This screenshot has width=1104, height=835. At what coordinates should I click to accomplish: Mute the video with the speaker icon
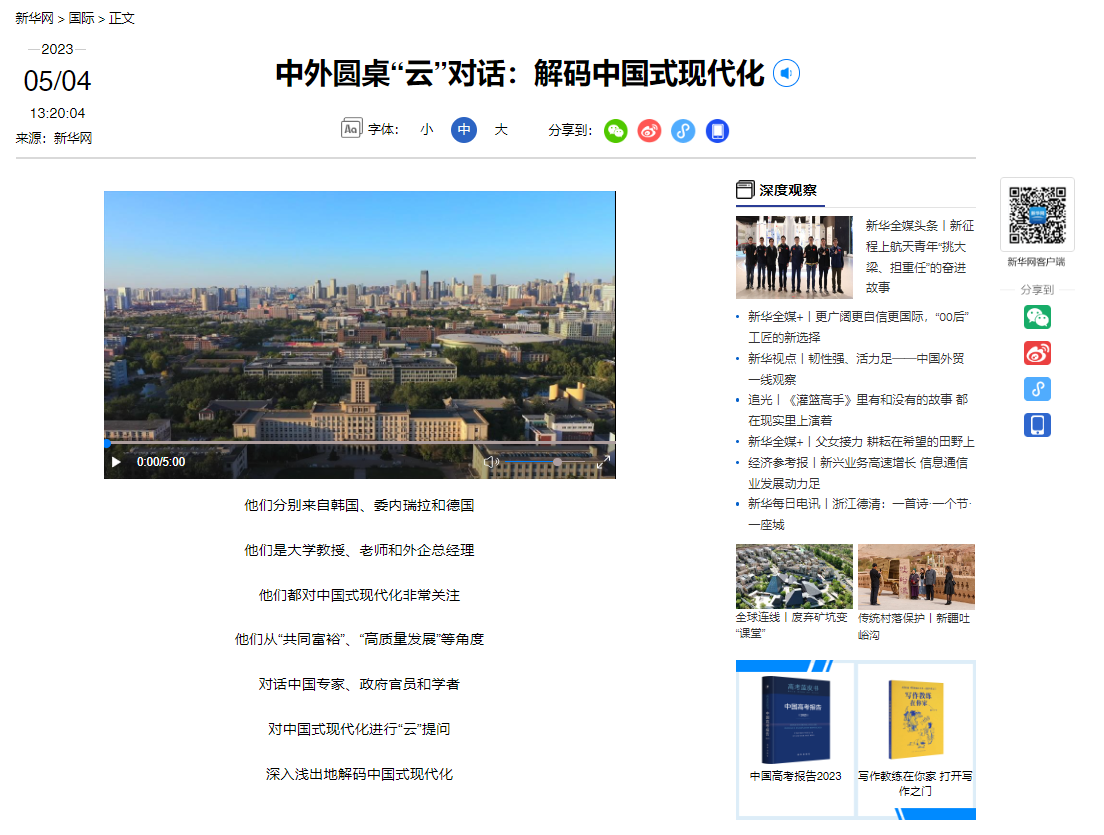click(491, 462)
